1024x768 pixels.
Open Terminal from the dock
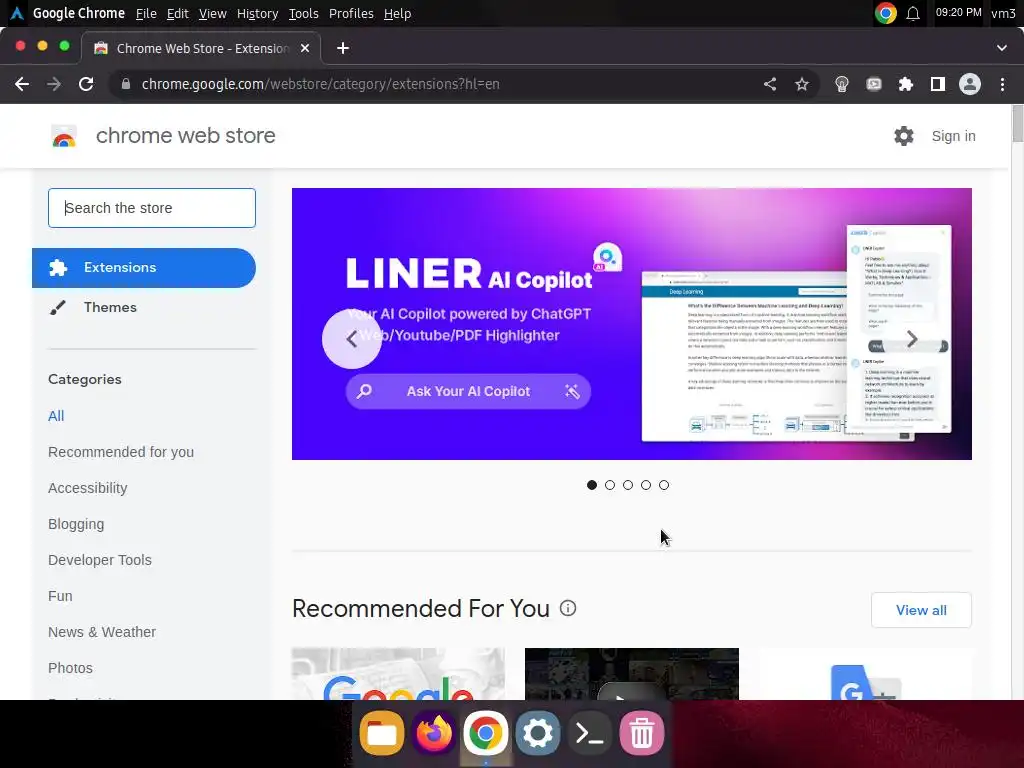coord(590,733)
